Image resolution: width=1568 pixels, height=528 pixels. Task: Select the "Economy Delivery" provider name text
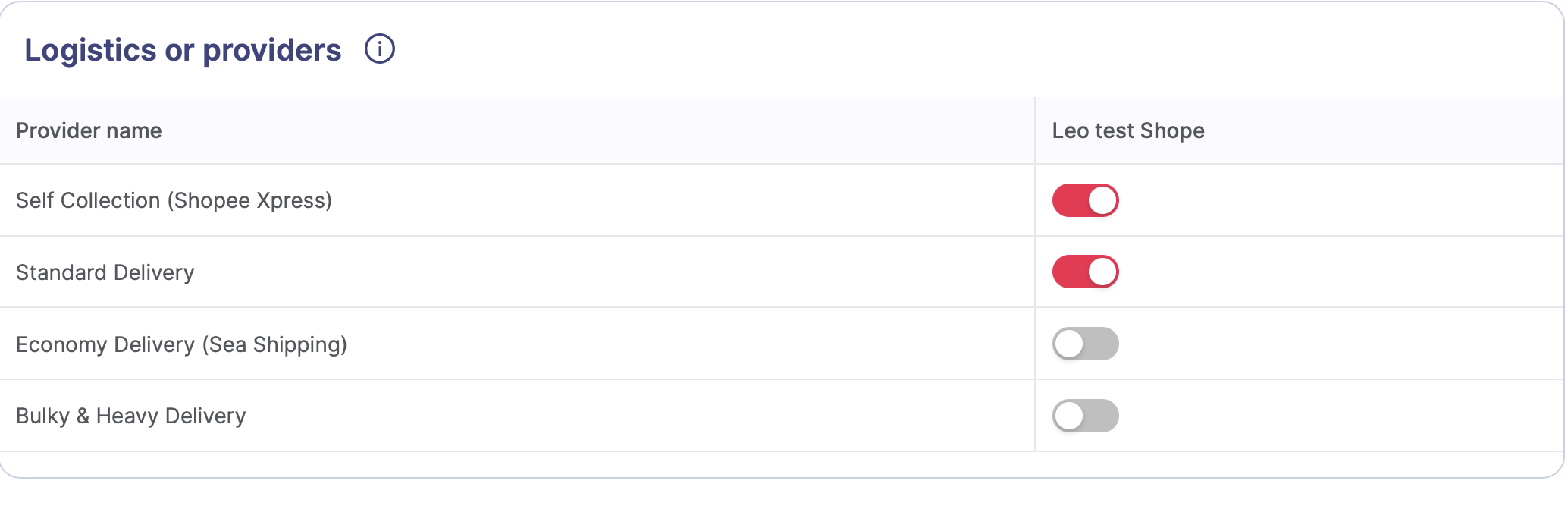click(x=105, y=344)
